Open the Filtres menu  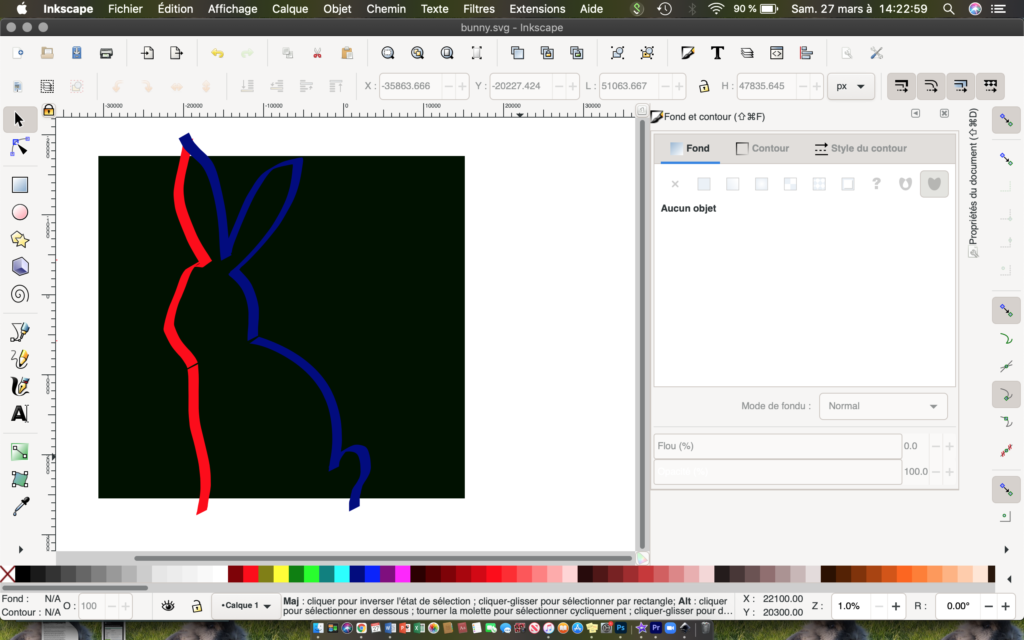479,9
